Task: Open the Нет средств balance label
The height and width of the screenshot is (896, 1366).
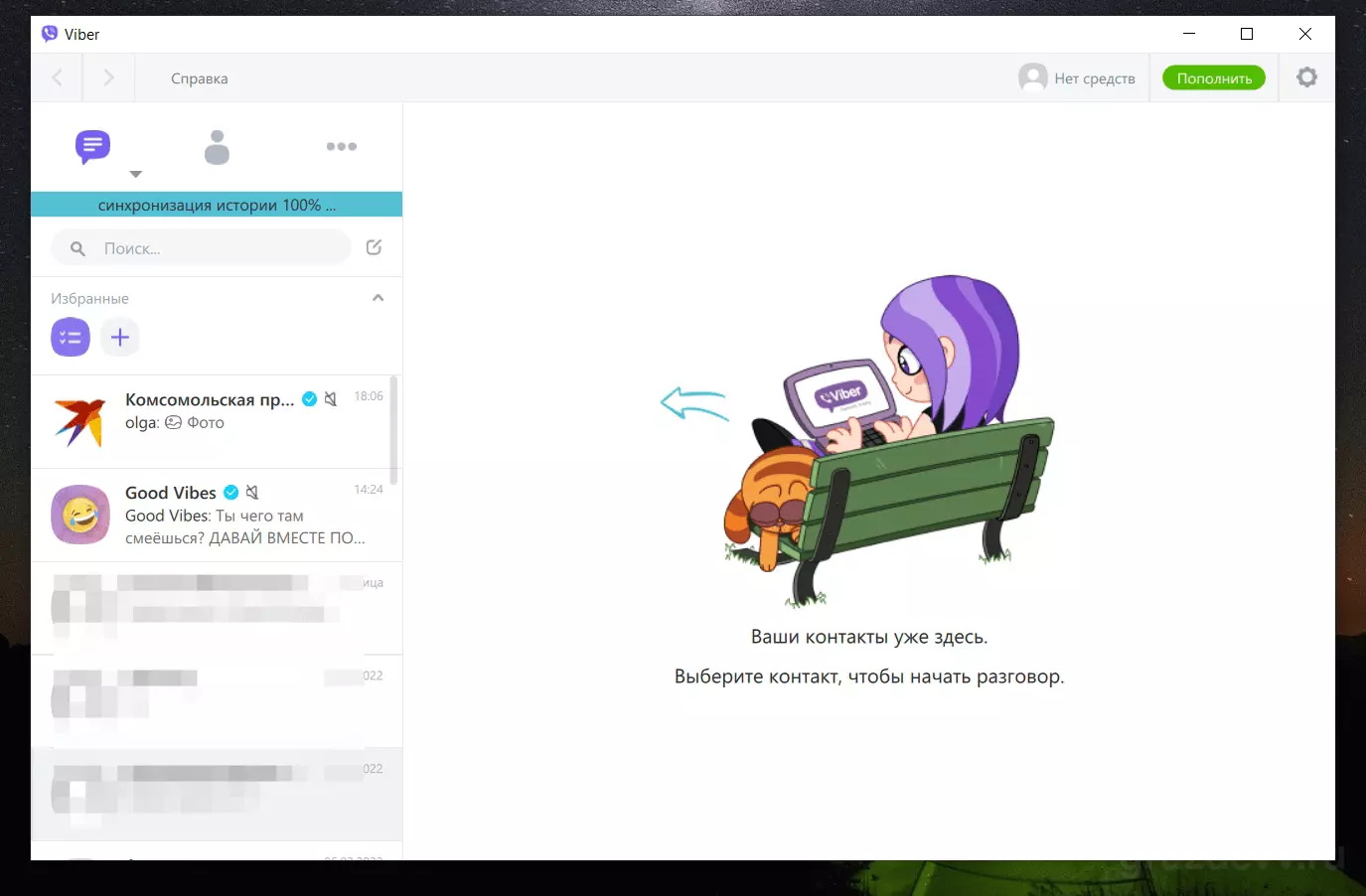Action: [x=1095, y=78]
